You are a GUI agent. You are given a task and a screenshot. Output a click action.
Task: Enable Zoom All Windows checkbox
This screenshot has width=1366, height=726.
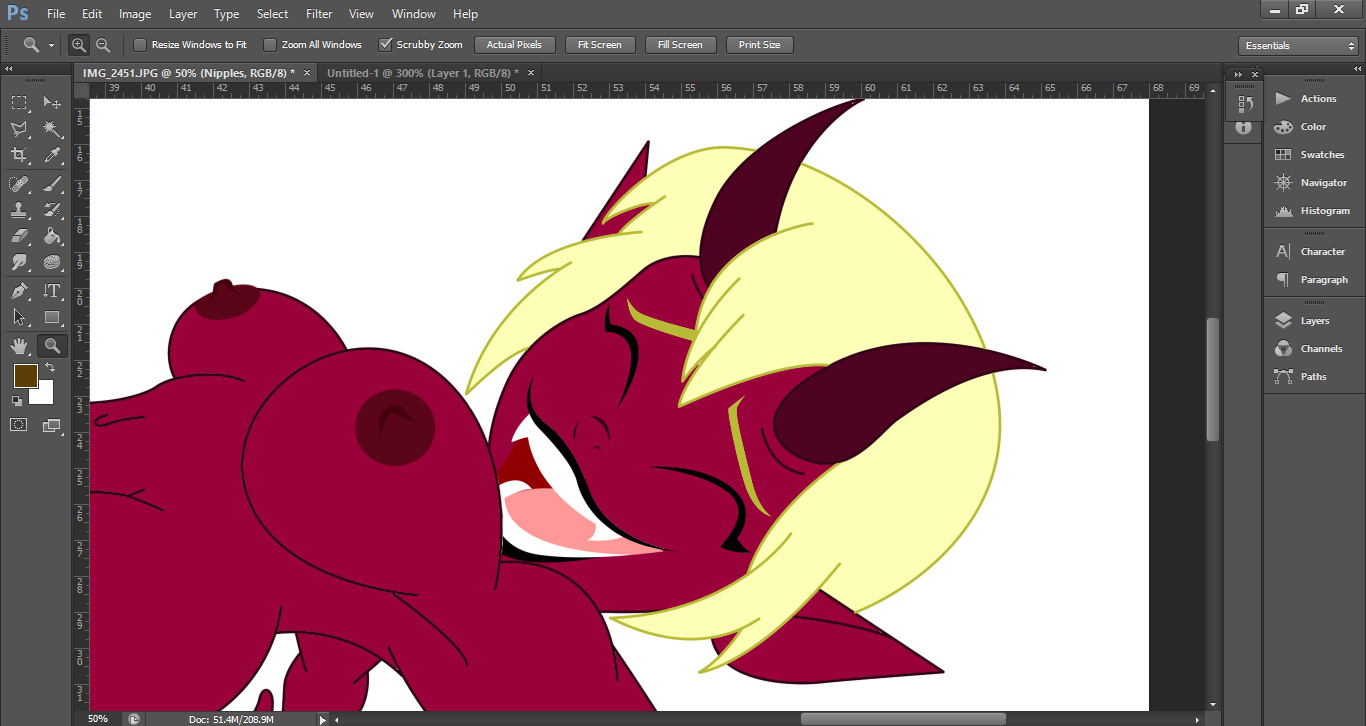[x=270, y=45]
